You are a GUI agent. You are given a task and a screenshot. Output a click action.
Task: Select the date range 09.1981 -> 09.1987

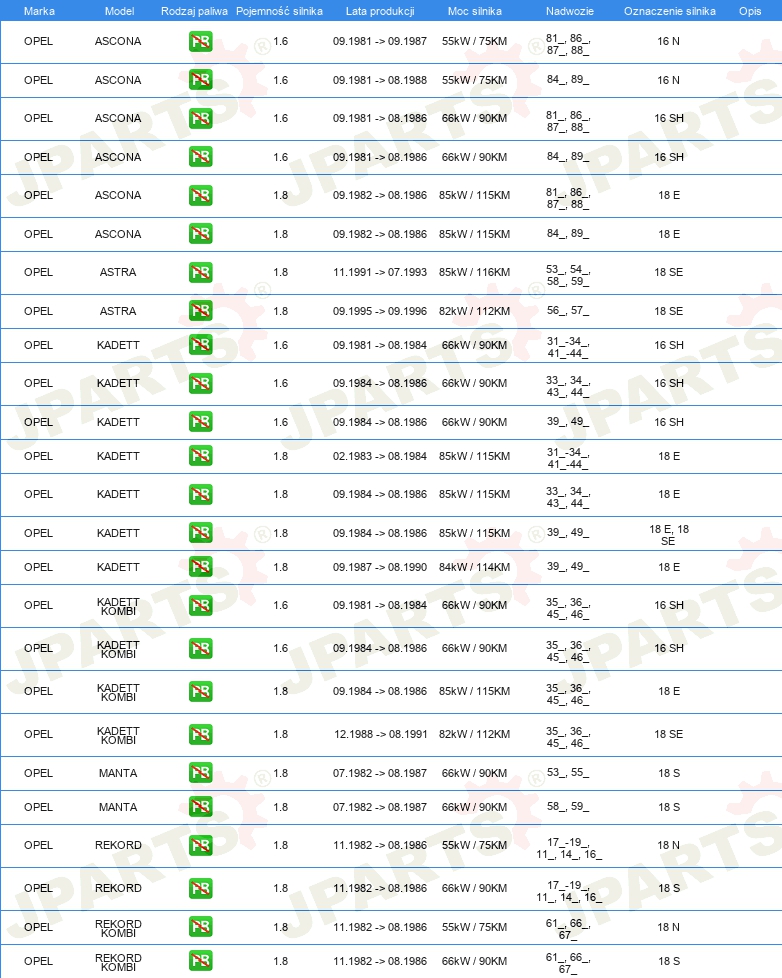click(x=380, y=42)
